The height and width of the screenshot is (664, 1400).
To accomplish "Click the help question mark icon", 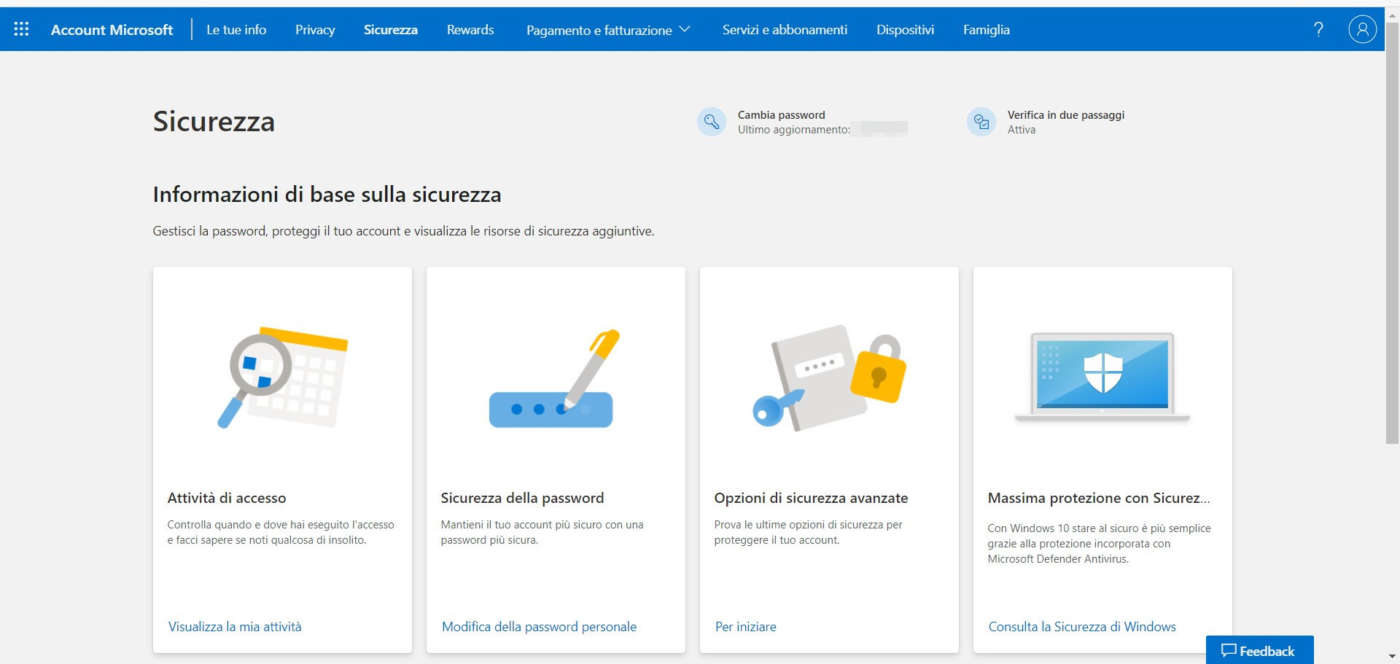I will 1318,30.
